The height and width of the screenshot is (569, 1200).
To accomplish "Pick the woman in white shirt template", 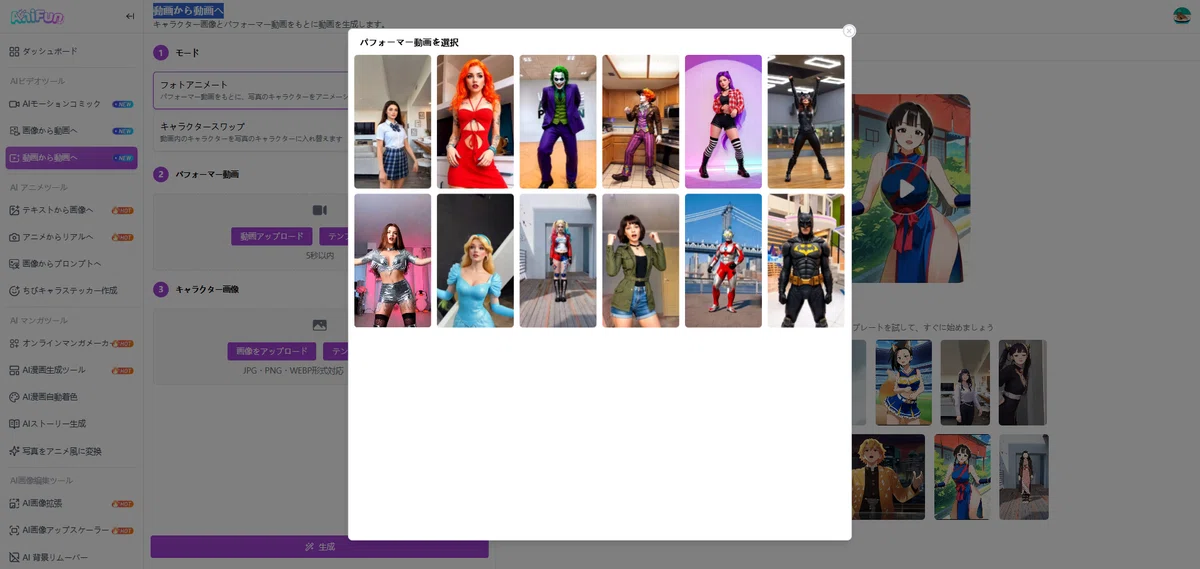I will (x=965, y=383).
